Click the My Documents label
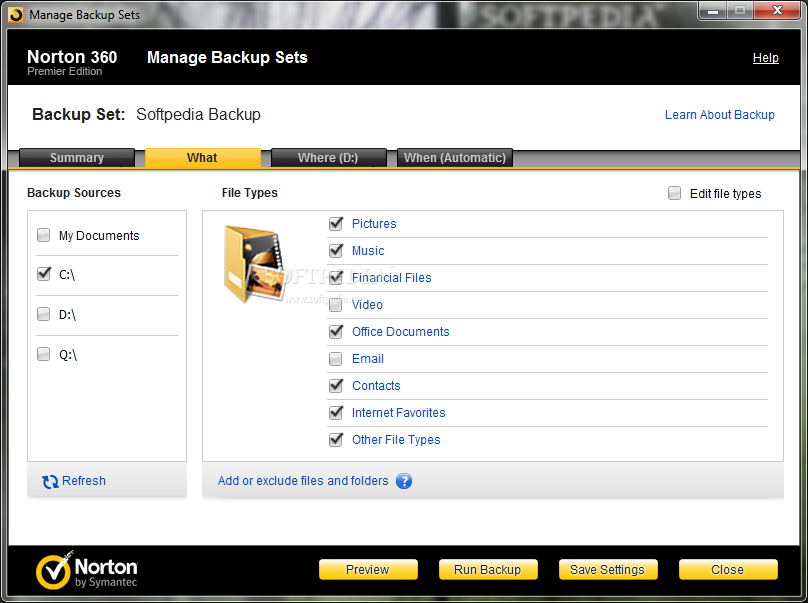Screen dimensions: 808x603 pos(99,236)
